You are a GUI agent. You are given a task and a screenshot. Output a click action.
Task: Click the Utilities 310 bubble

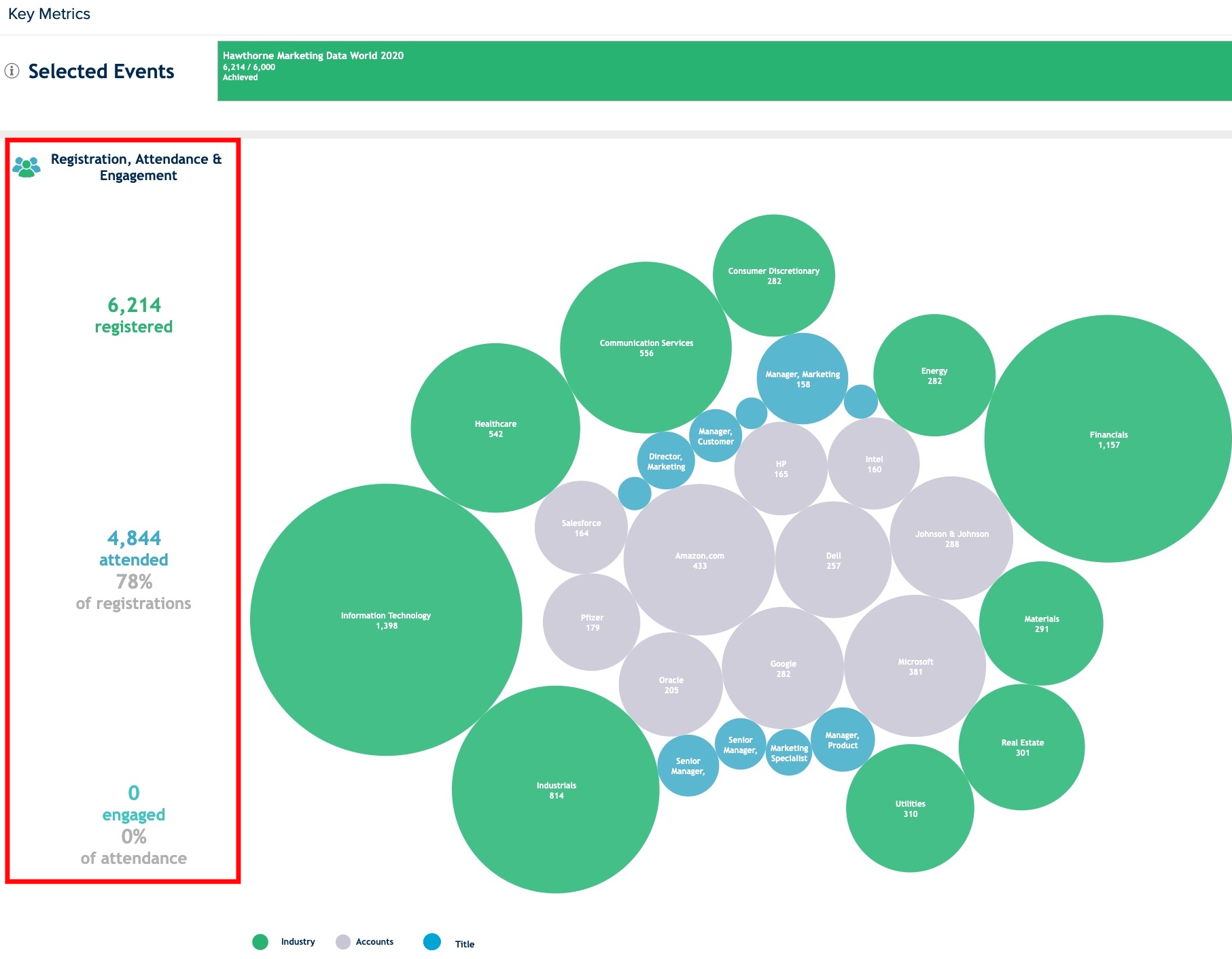click(x=910, y=808)
